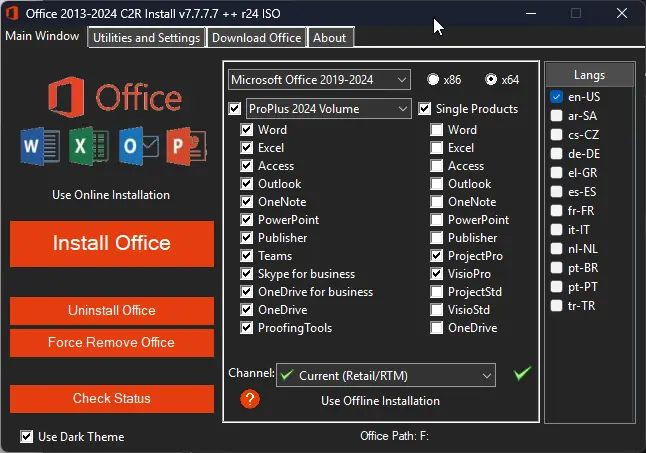Viewport: 646px width, 453px height.
Task: Switch to the Download Office tab
Action: coord(256,37)
